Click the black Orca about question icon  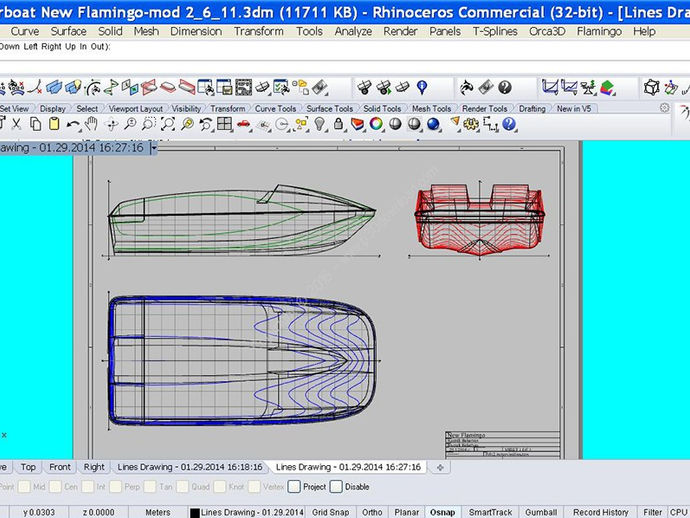pyautogui.click(x=505, y=87)
